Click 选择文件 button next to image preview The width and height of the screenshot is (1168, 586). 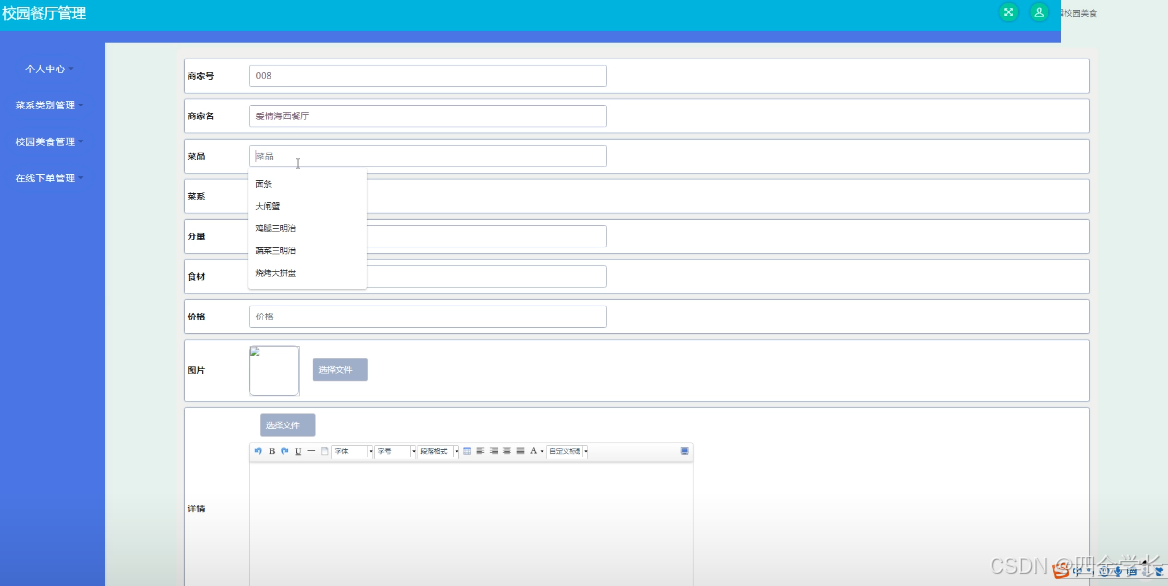340,369
